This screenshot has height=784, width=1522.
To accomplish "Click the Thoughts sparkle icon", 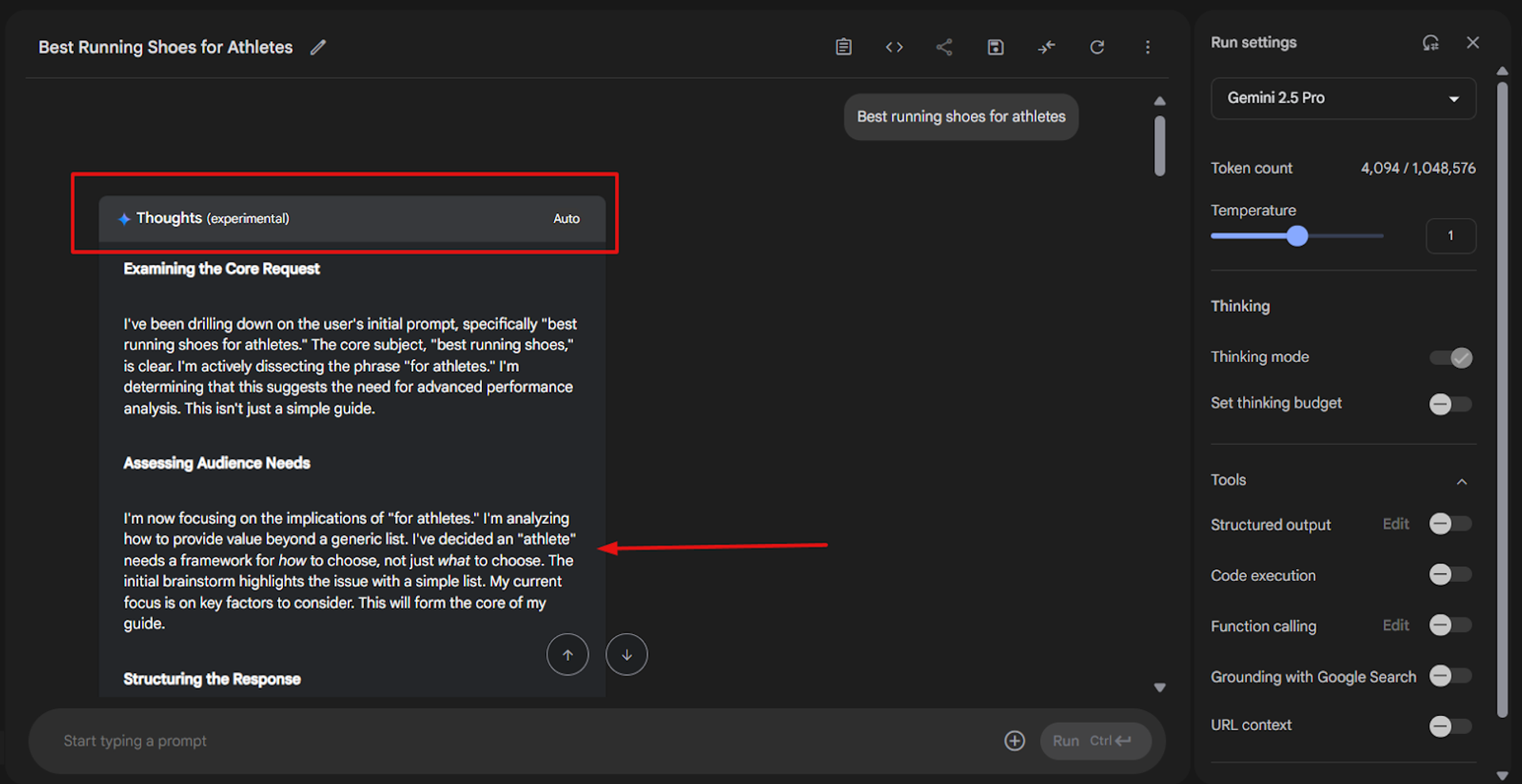I will 124,219.
